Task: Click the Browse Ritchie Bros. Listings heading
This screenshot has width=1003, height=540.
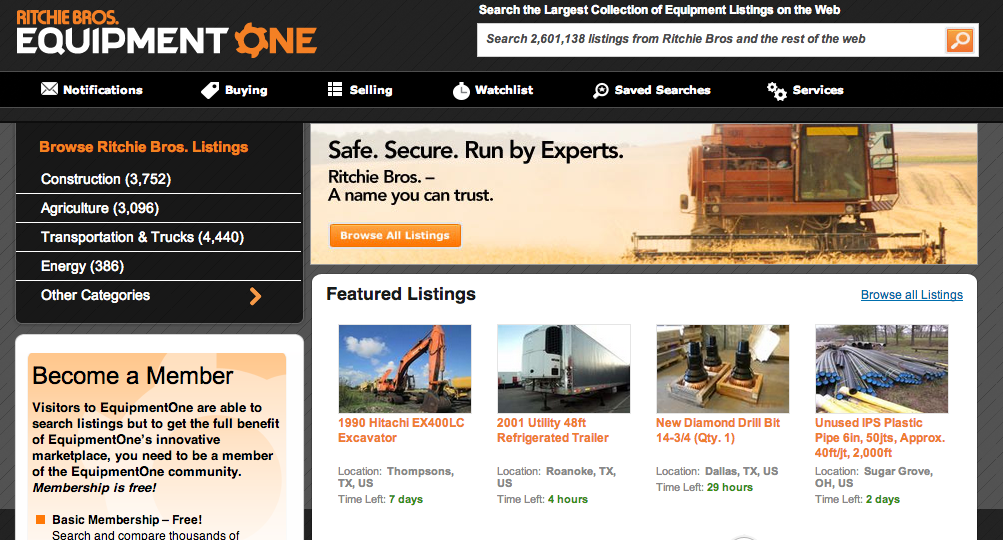Action: [144, 147]
